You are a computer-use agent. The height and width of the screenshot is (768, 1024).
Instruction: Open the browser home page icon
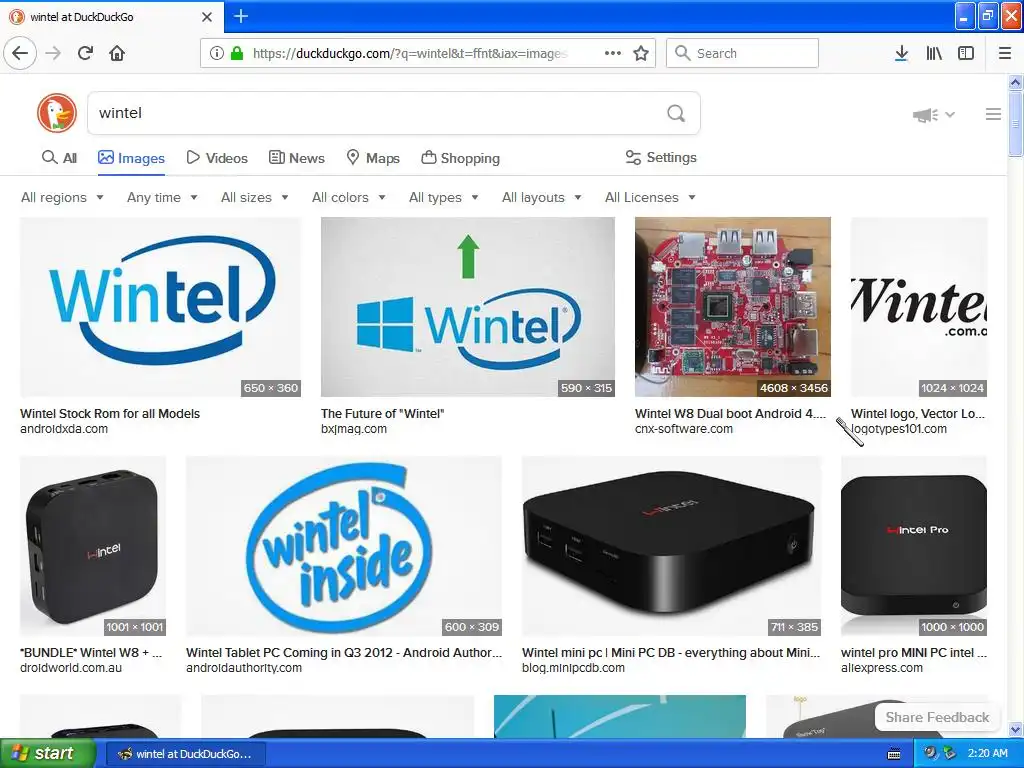pos(117,53)
